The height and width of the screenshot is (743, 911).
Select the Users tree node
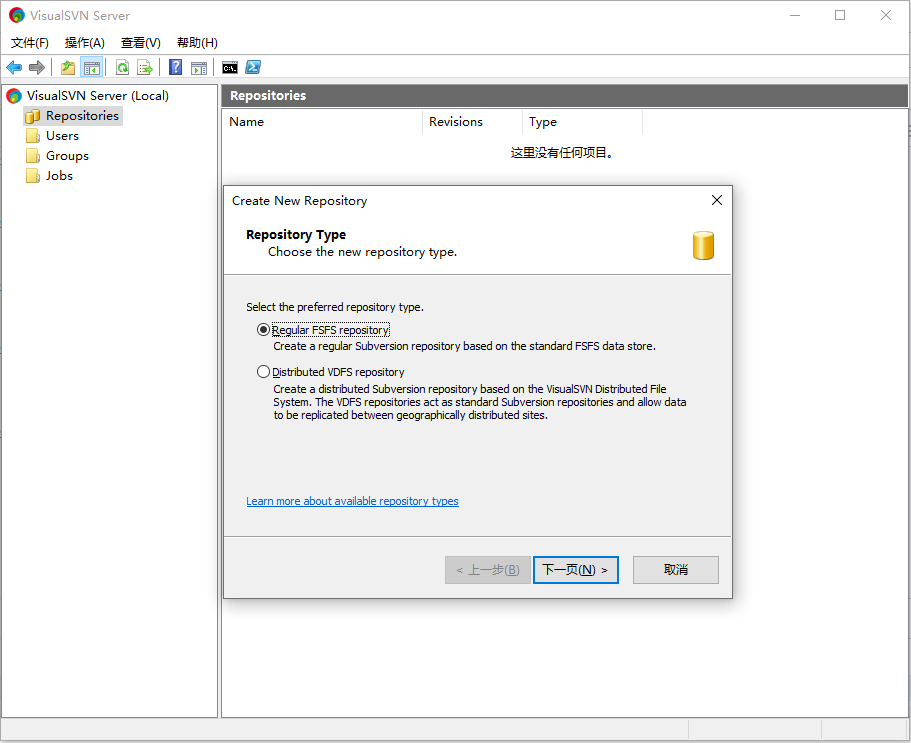tap(62, 136)
